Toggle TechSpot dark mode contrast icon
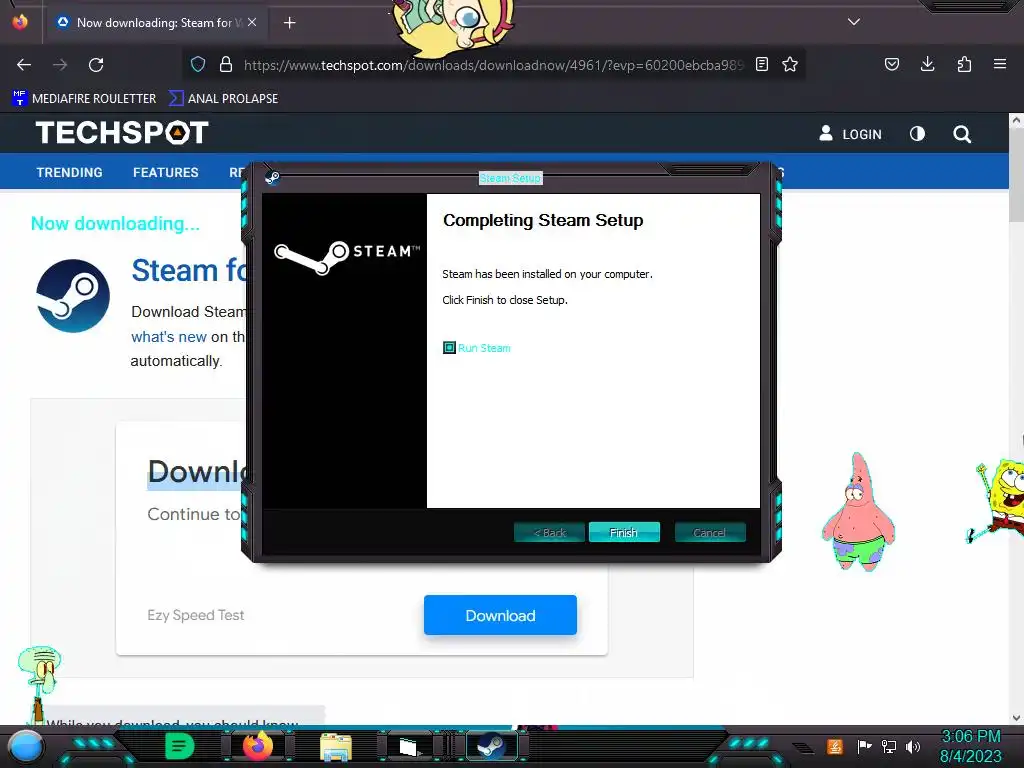 click(x=918, y=134)
